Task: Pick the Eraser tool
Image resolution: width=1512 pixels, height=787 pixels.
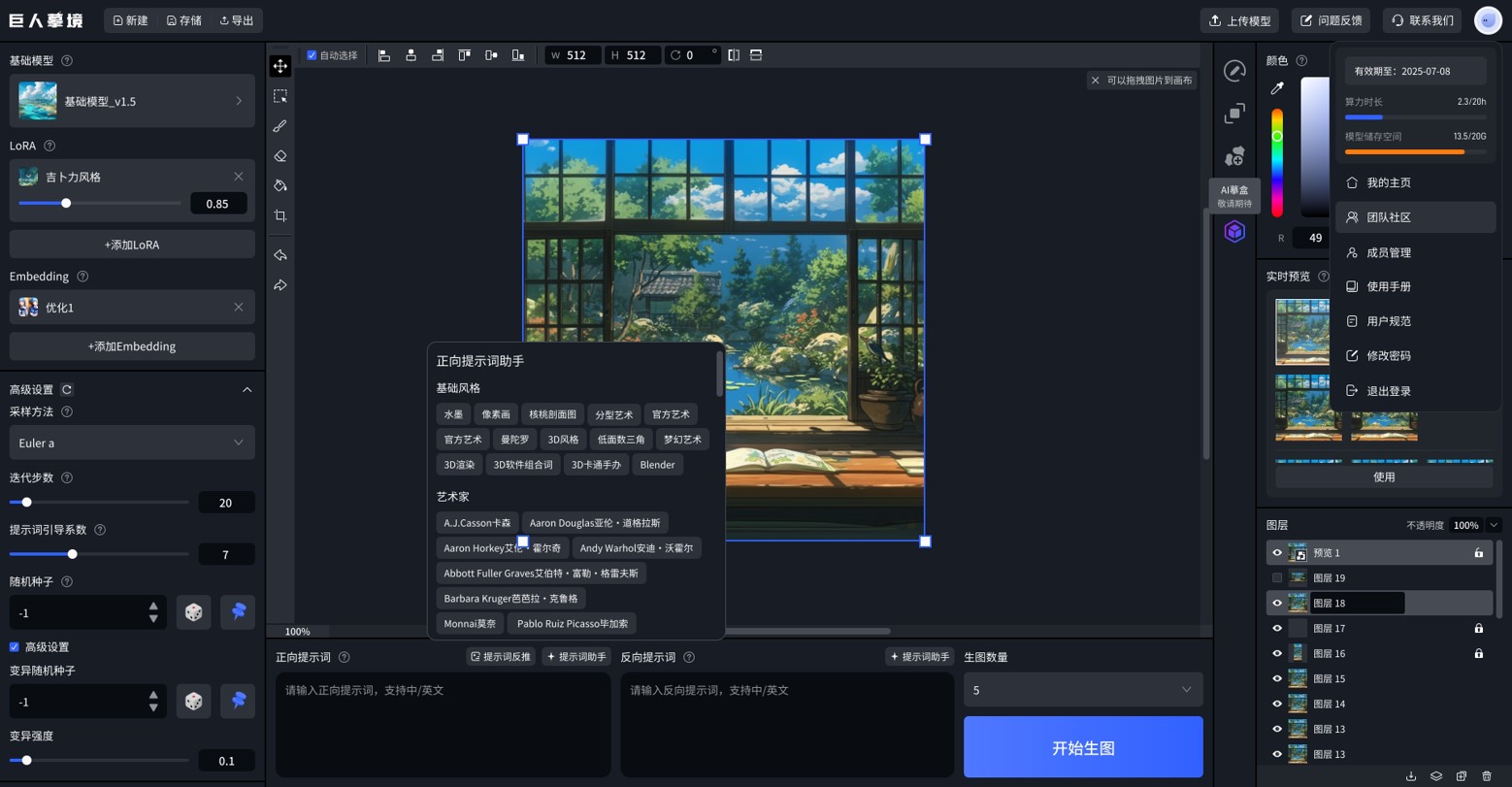Action: tap(279, 155)
